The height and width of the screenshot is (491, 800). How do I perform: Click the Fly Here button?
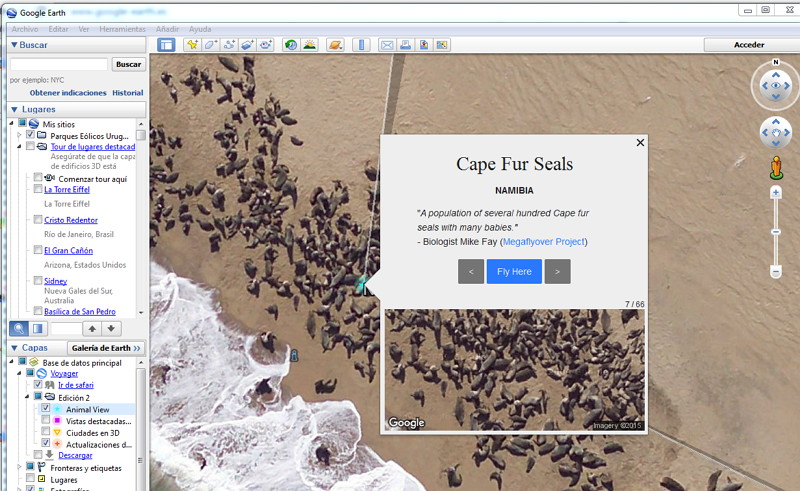coord(514,272)
